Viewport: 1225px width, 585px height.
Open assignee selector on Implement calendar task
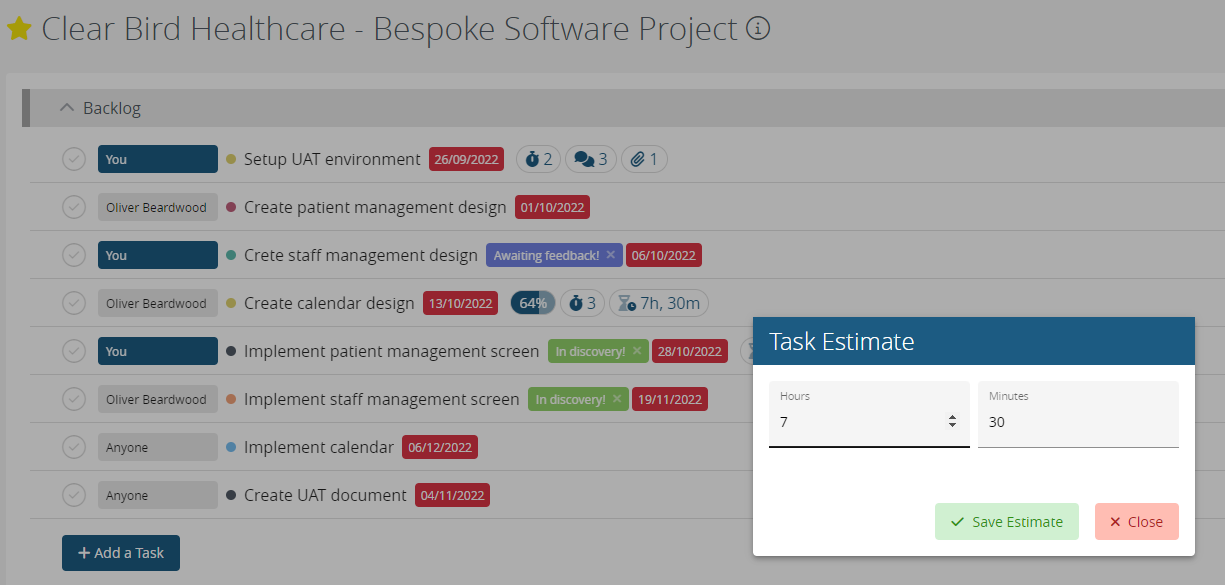[157, 447]
